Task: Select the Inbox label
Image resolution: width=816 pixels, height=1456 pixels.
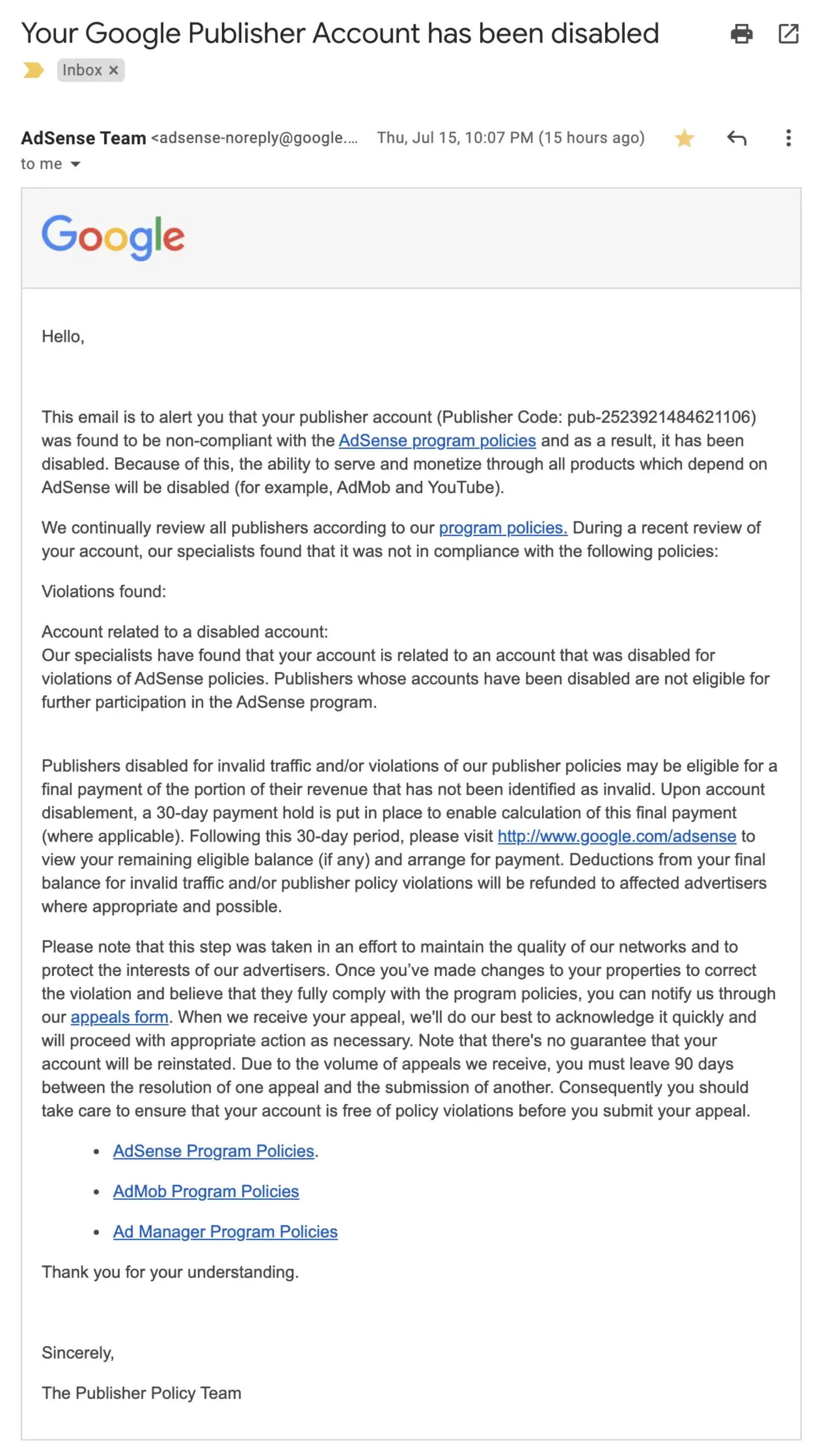Action: [x=83, y=70]
